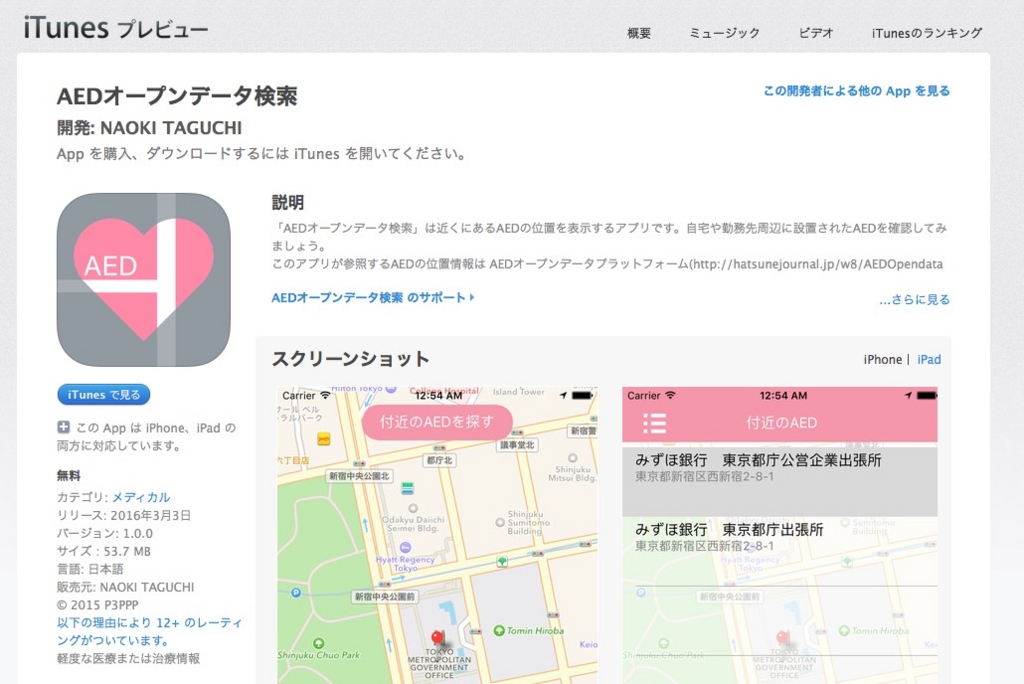Click the Tomin Hiroba green marker icon
This screenshot has width=1024, height=684.
coord(499,630)
